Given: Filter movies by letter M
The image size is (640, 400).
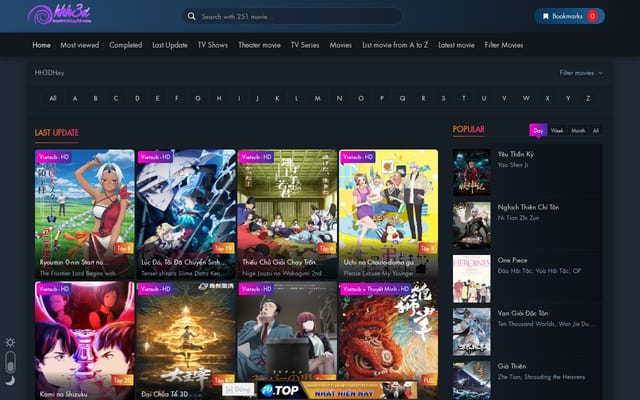Looking at the screenshot, I should click(x=318, y=98).
